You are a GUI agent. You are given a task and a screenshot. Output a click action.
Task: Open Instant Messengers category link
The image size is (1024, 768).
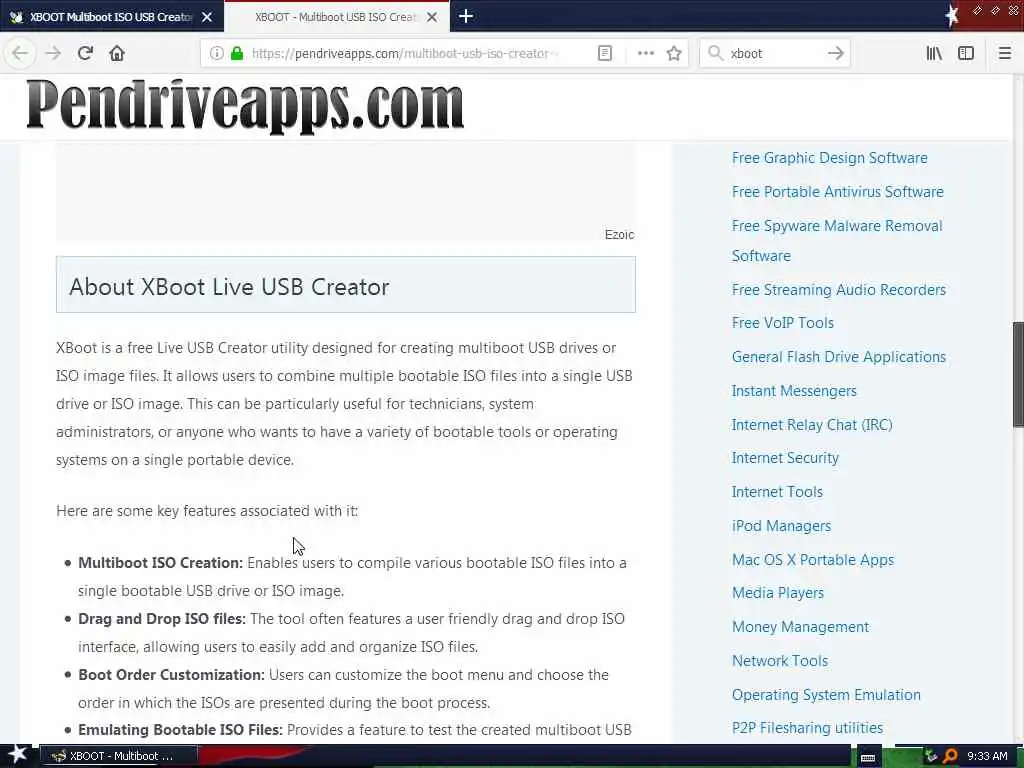click(x=794, y=391)
